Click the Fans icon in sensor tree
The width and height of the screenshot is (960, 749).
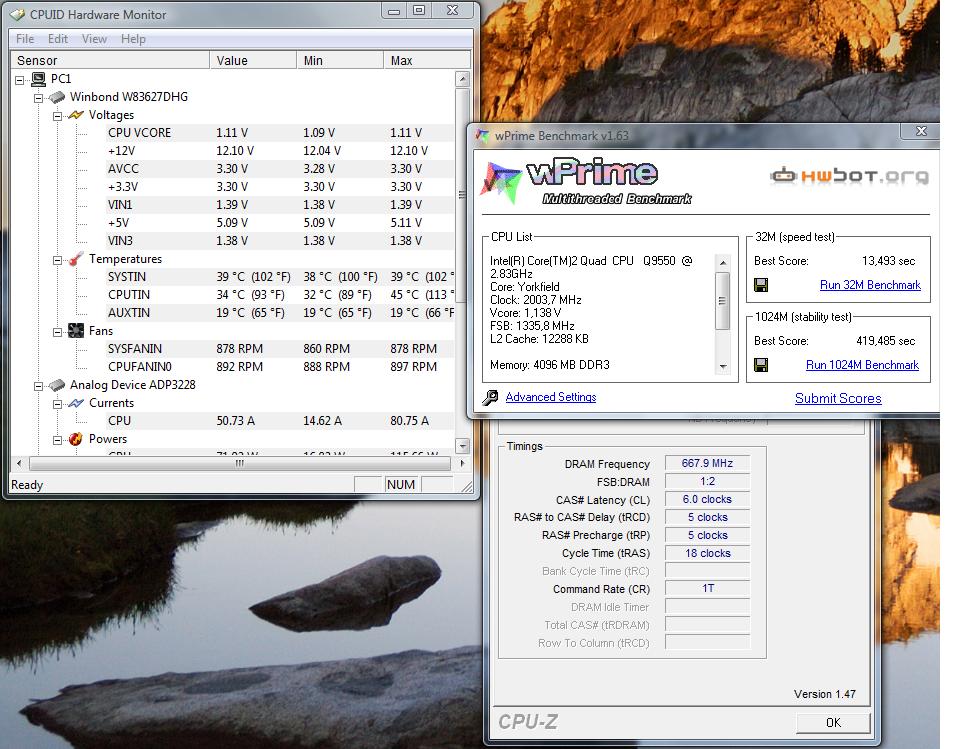click(x=75, y=331)
